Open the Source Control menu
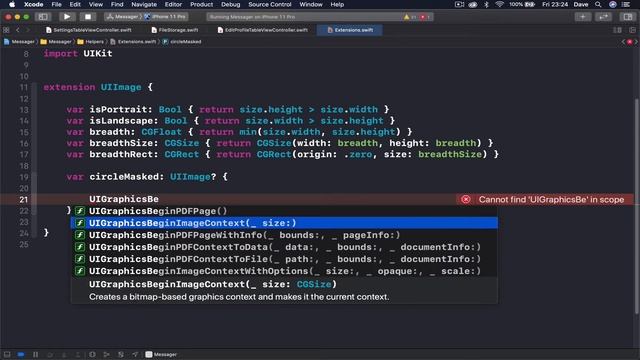640x360 pixels. (270, 4)
